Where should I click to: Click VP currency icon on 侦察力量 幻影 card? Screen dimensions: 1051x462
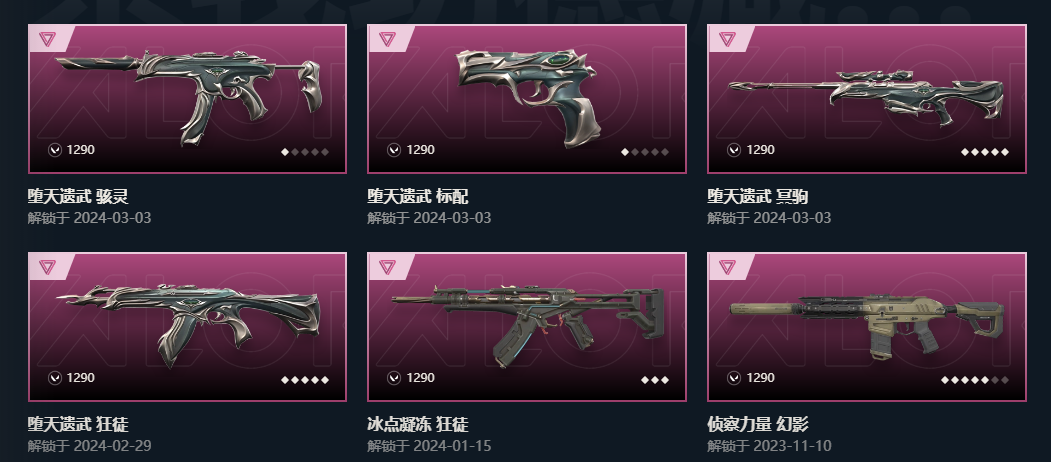(x=734, y=378)
